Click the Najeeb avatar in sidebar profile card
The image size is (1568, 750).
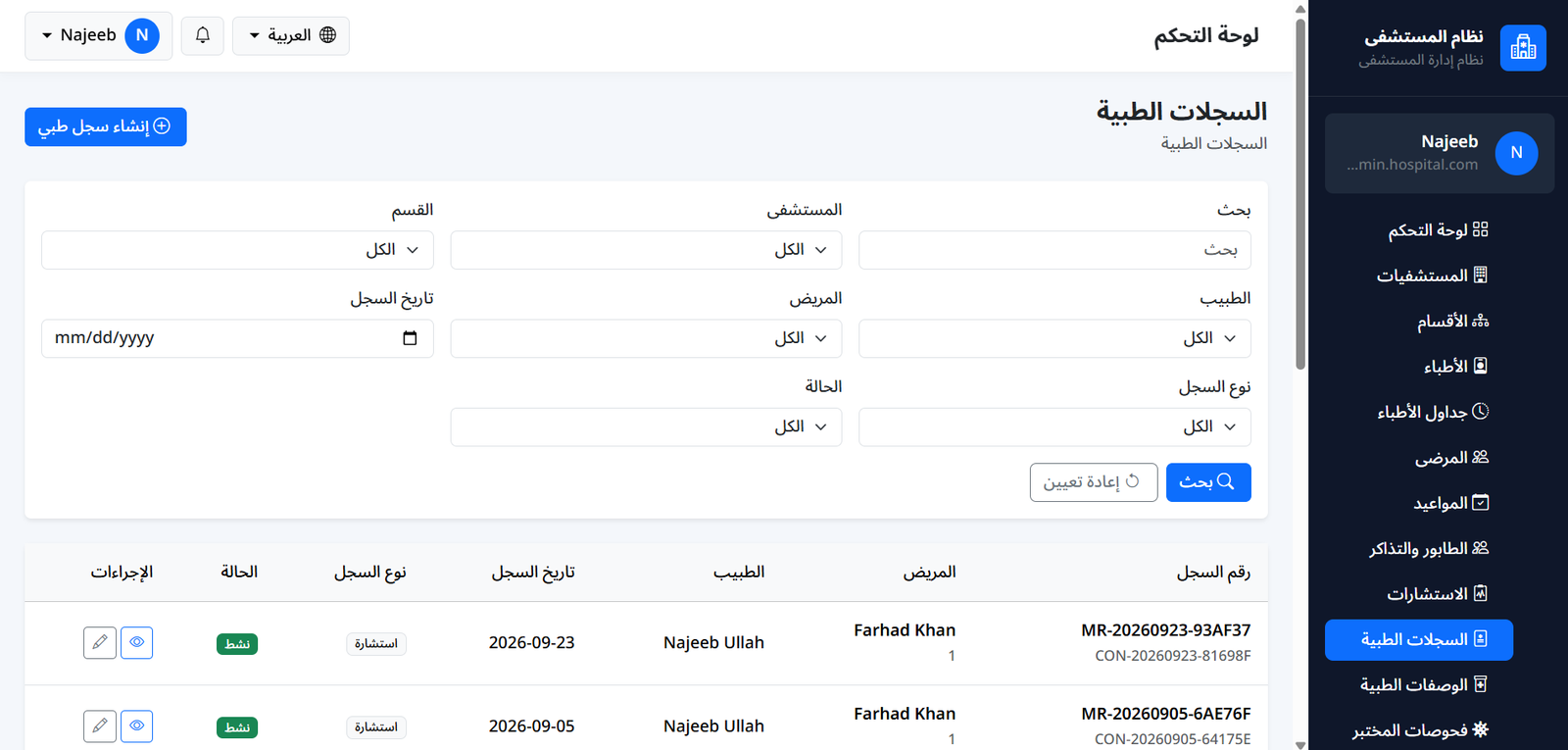(x=1516, y=153)
